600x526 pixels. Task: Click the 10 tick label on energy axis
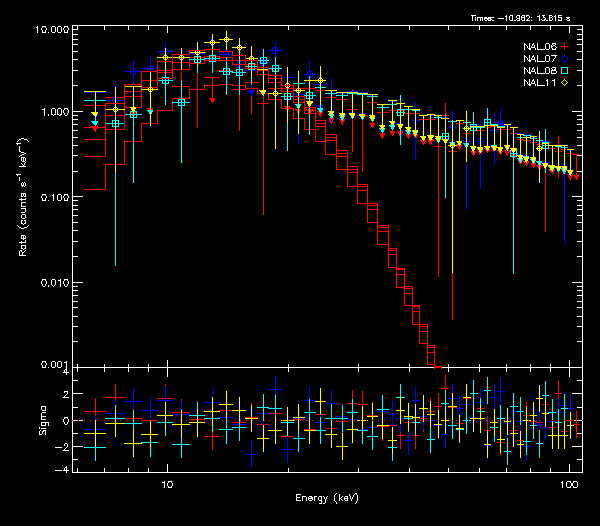(168, 483)
